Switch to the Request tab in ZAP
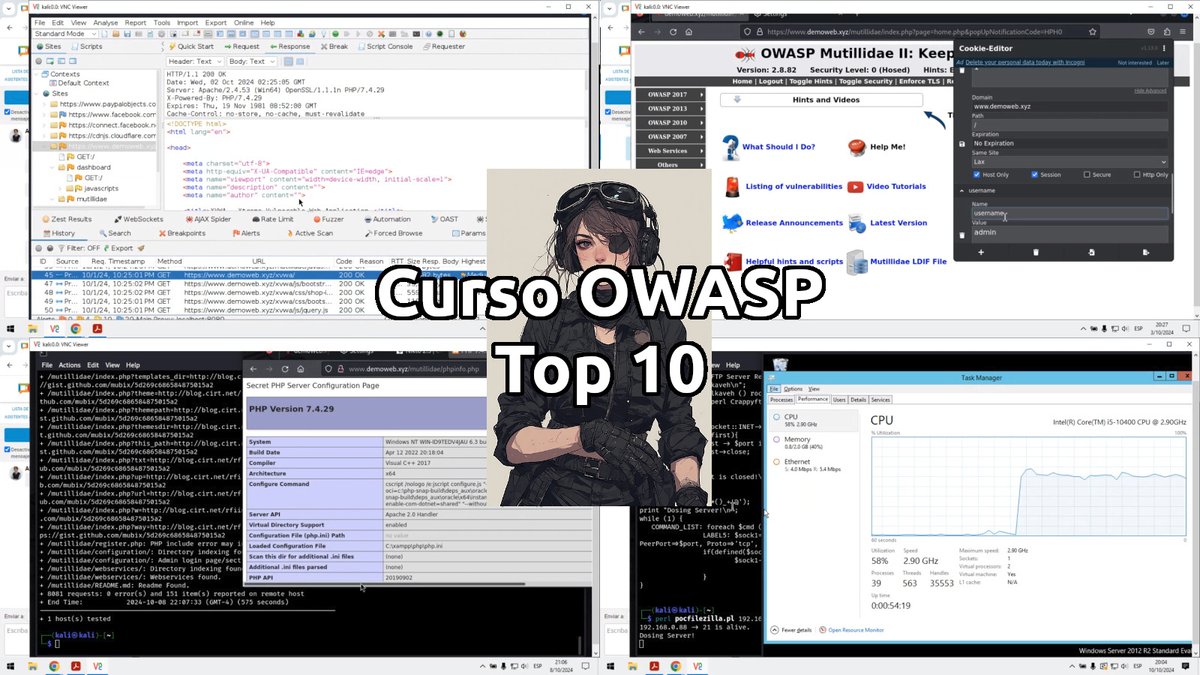The image size is (1200, 675). point(241,46)
